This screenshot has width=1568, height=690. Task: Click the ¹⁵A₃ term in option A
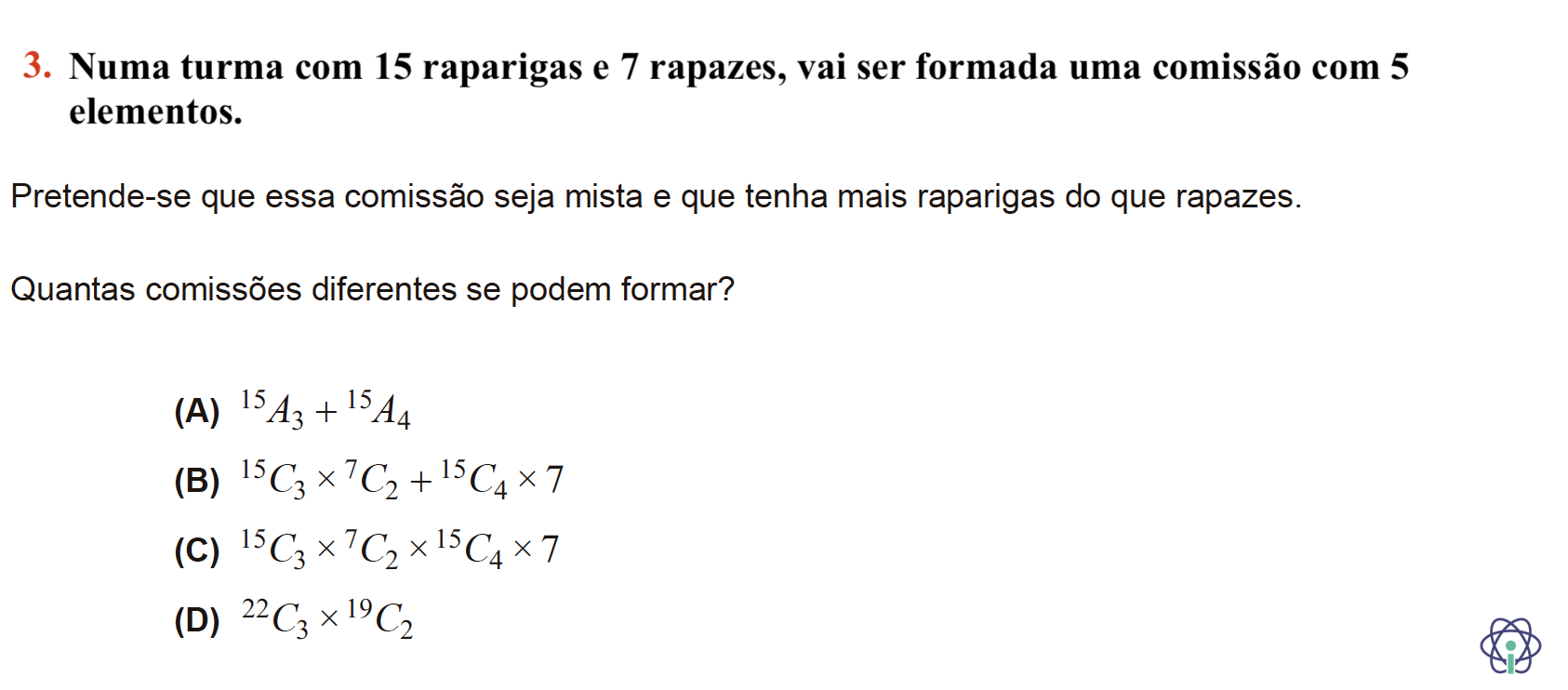click(272, 409)
